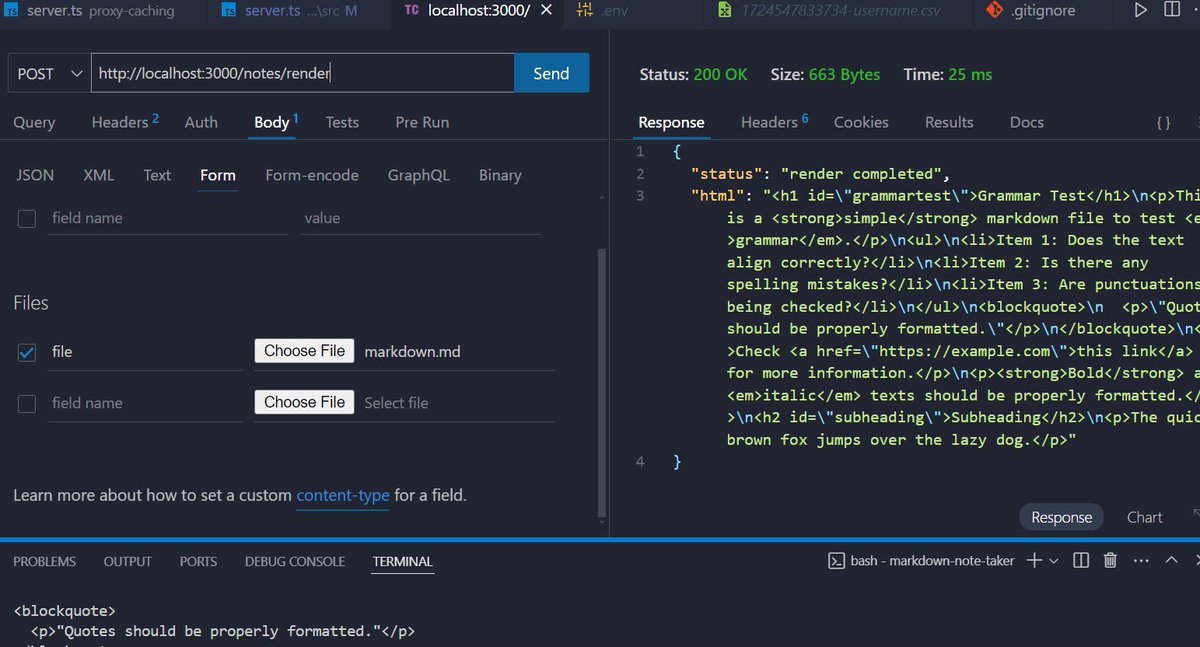Switch to the PROBLEMS panel tab
This screenshot has height=647, width=1200.
coord(44,561)
